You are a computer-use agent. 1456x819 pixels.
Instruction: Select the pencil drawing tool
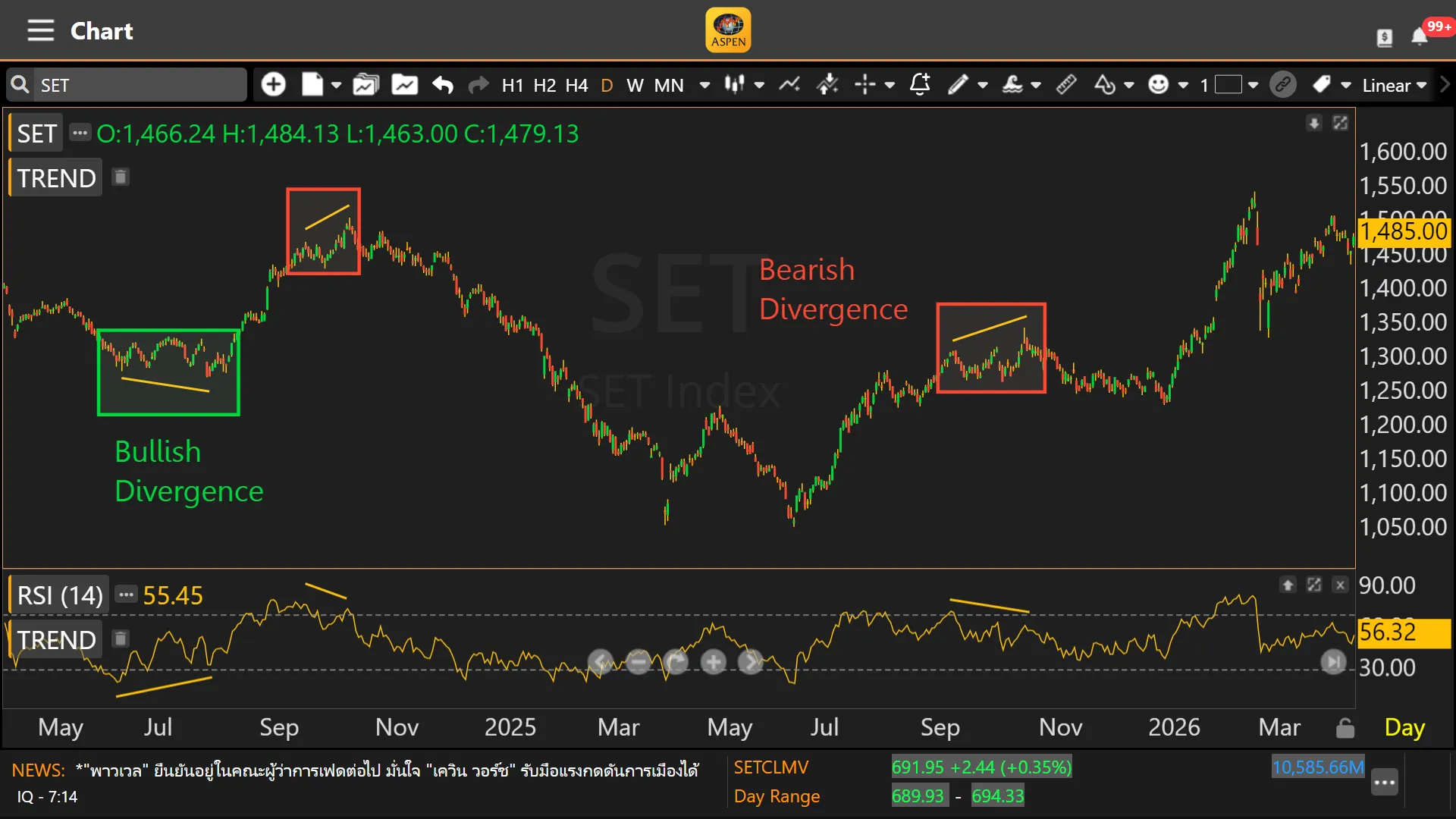click(x=958, y=84)
